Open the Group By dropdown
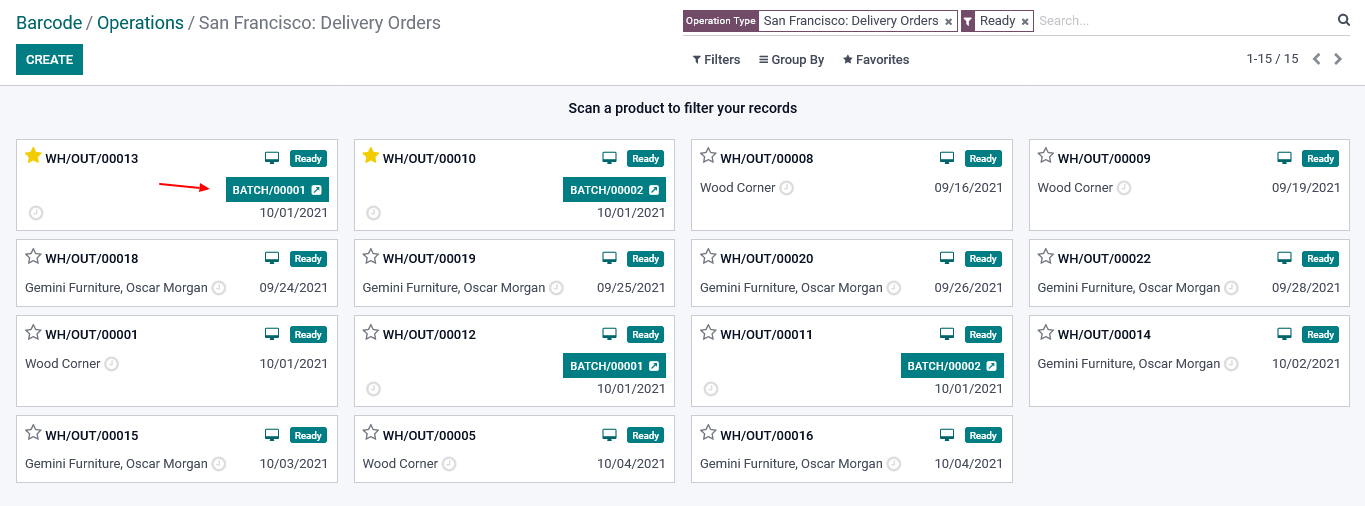 pyautogui.click(x=791, y=60)
